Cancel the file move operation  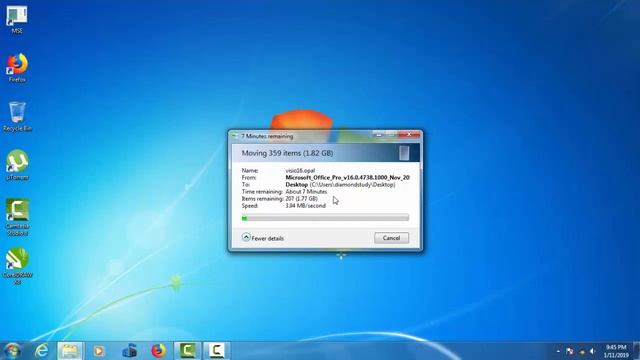(x=391, y=238)
